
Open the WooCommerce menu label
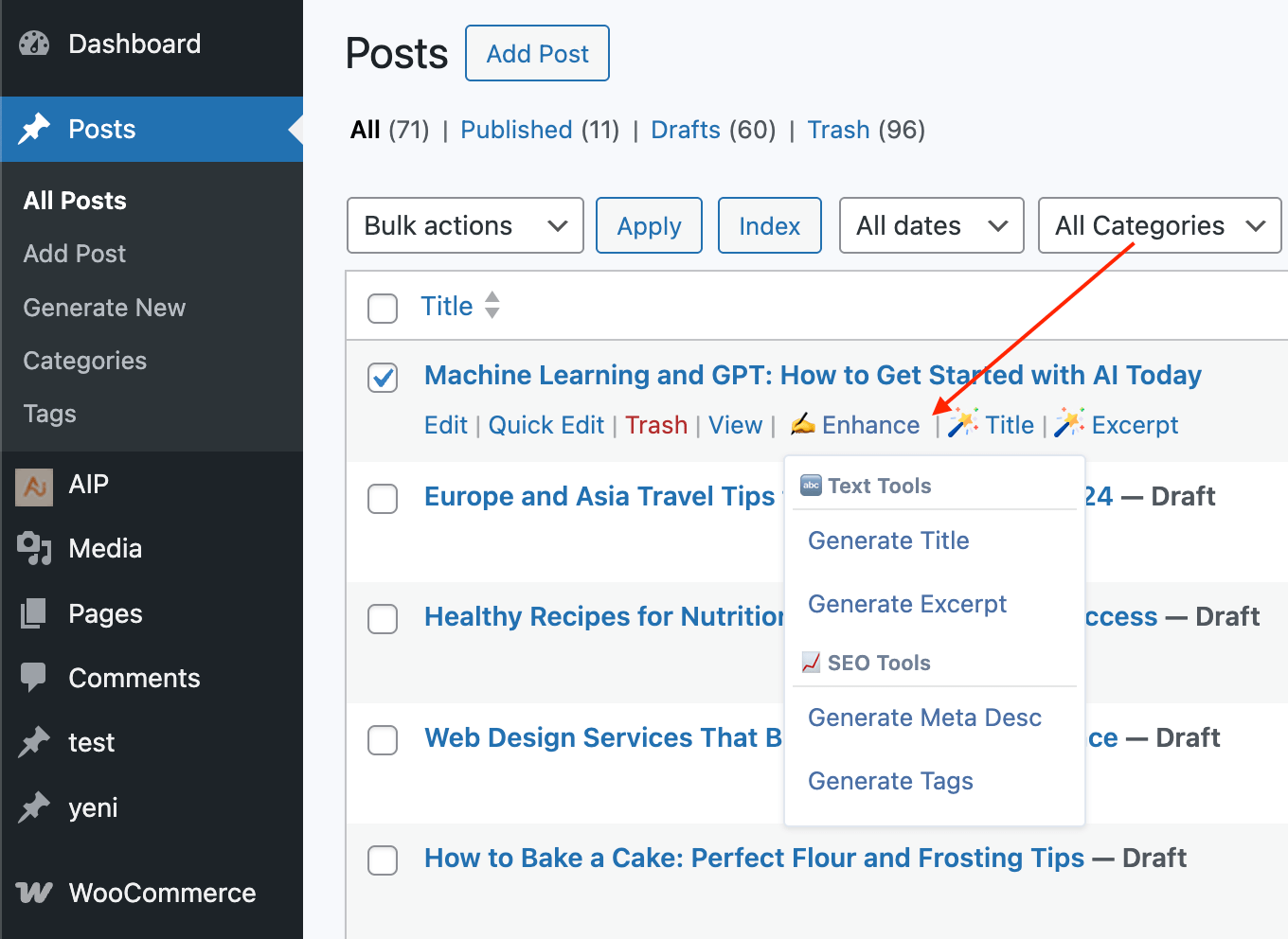point(162,893)
